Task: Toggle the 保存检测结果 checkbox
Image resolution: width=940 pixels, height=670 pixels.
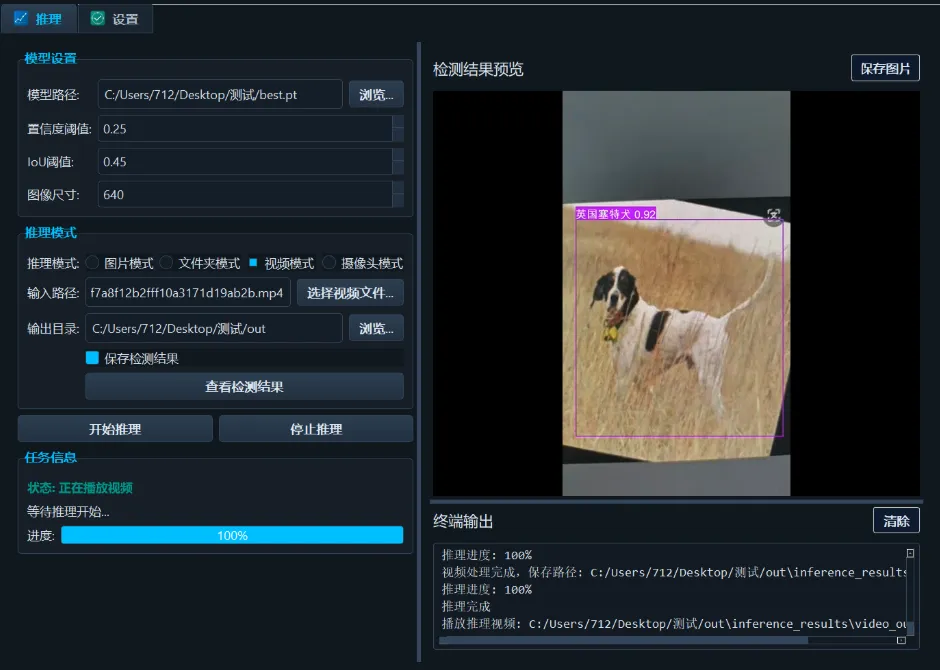Action: click(x=92, y=358)
